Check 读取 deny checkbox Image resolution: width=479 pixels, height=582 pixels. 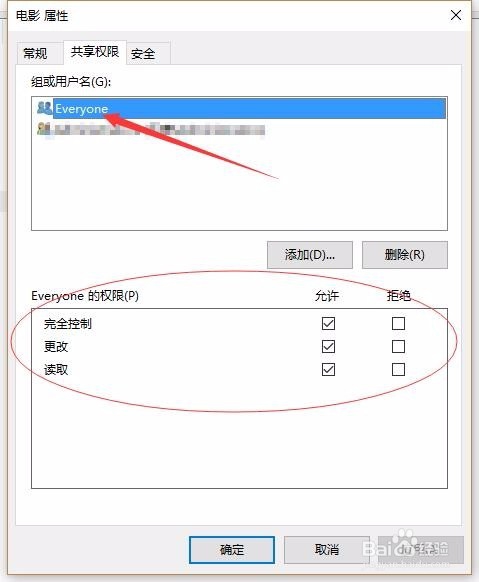point(398,369)
